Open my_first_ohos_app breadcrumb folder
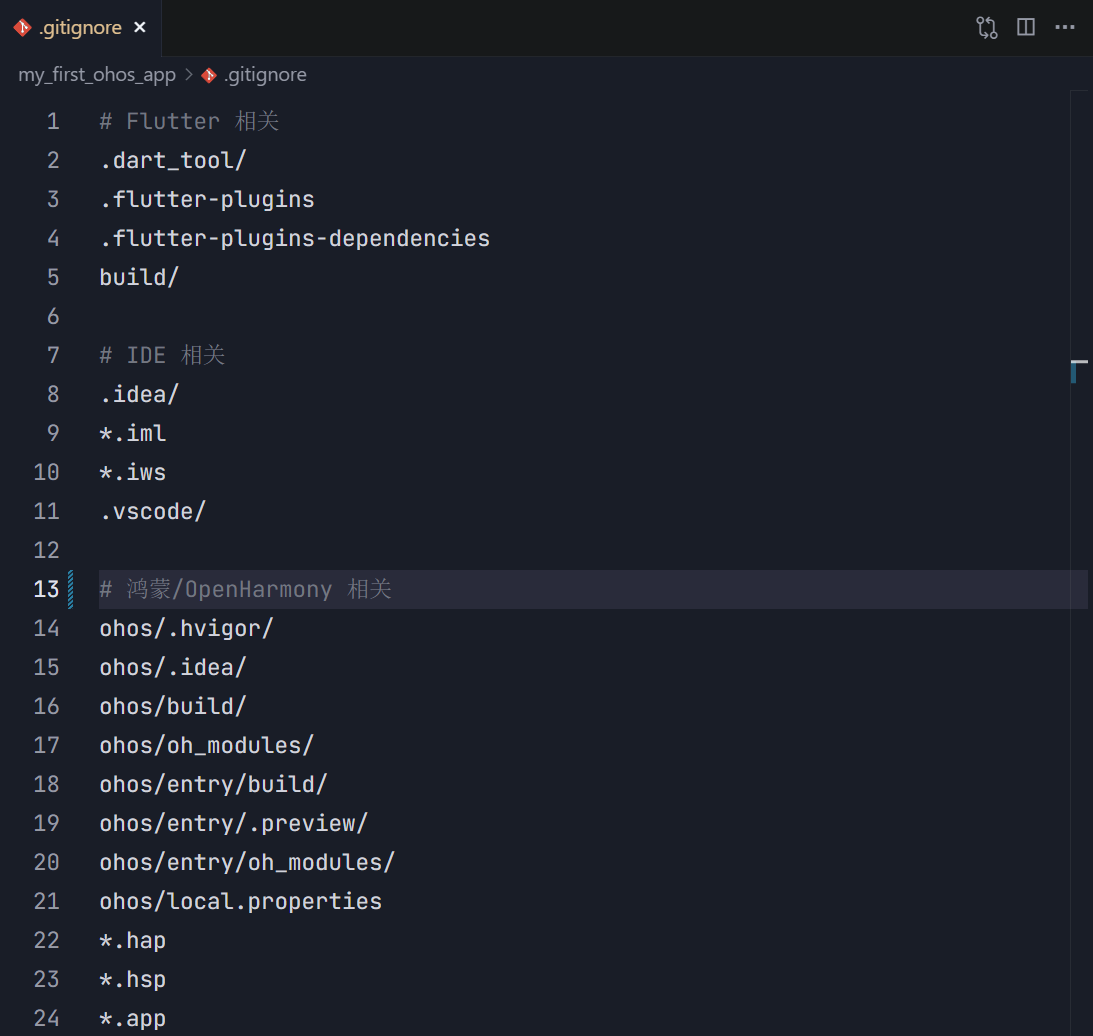 coord(97,75)
